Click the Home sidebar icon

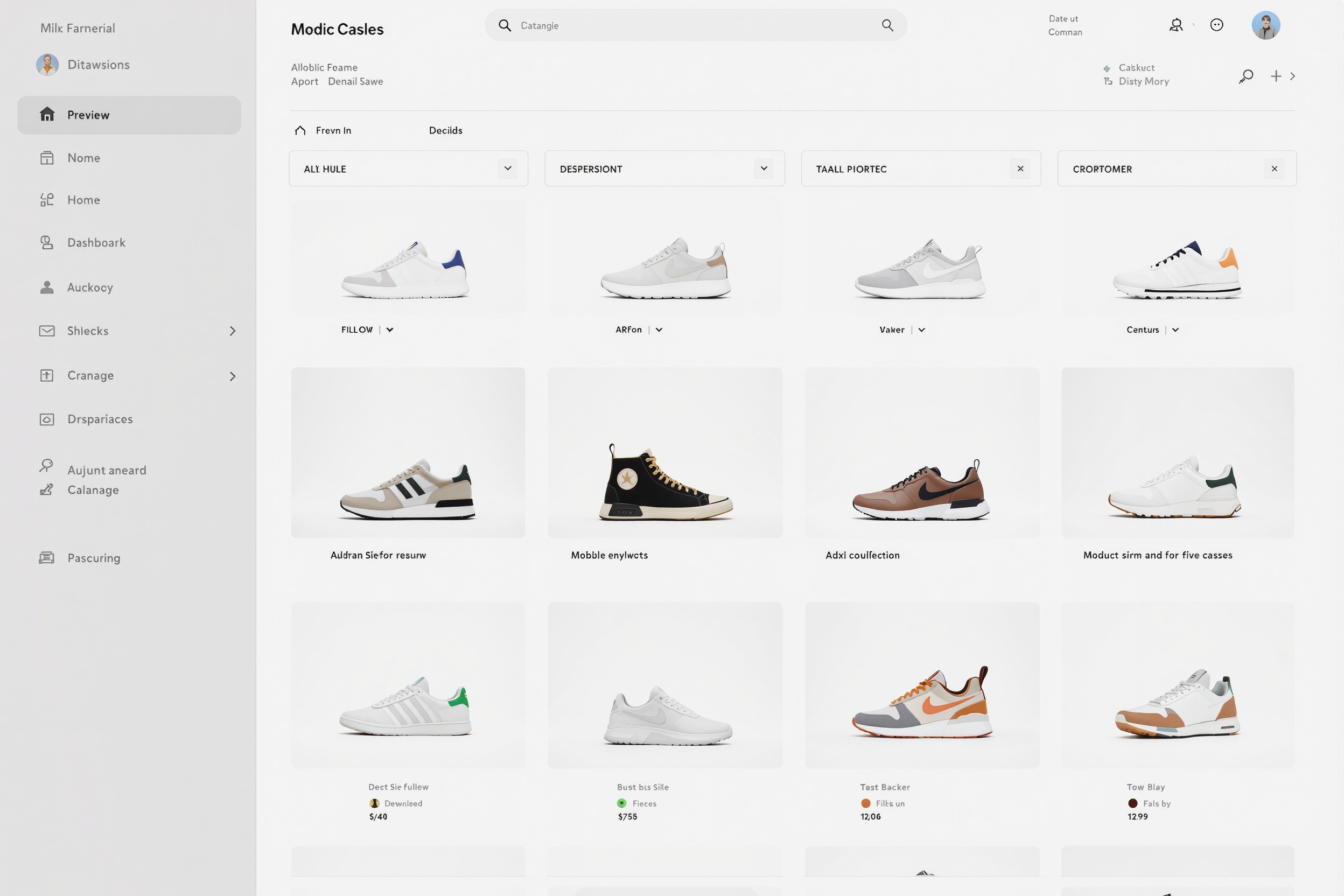click(47, 200)
